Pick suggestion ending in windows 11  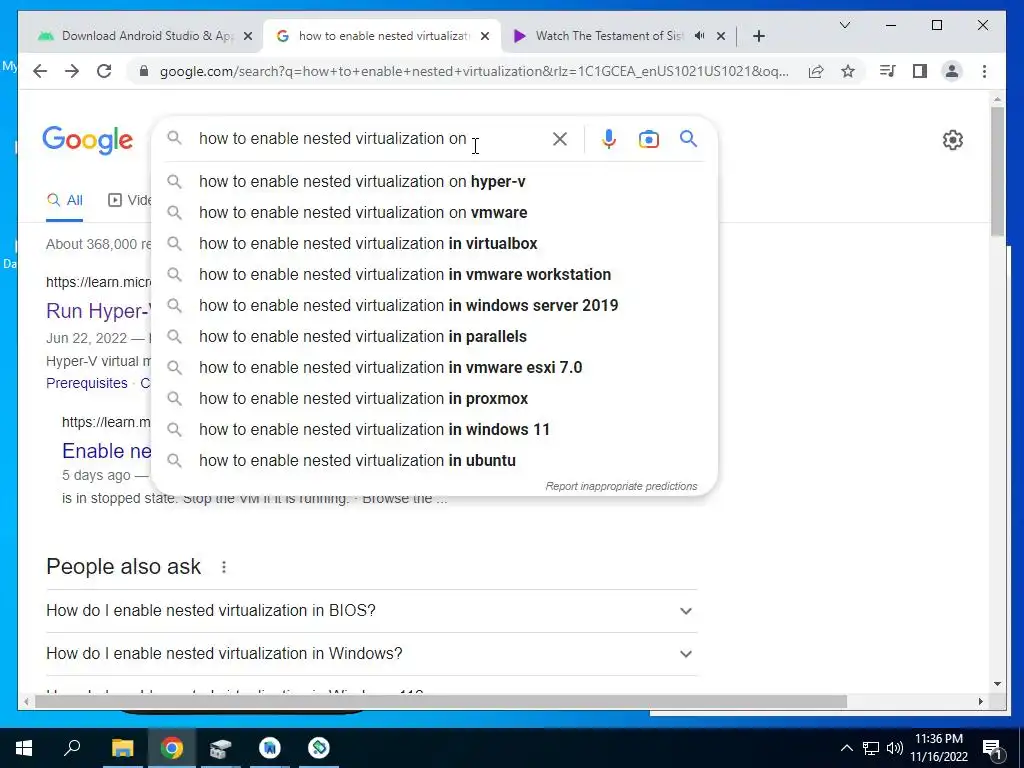(434, 430)
